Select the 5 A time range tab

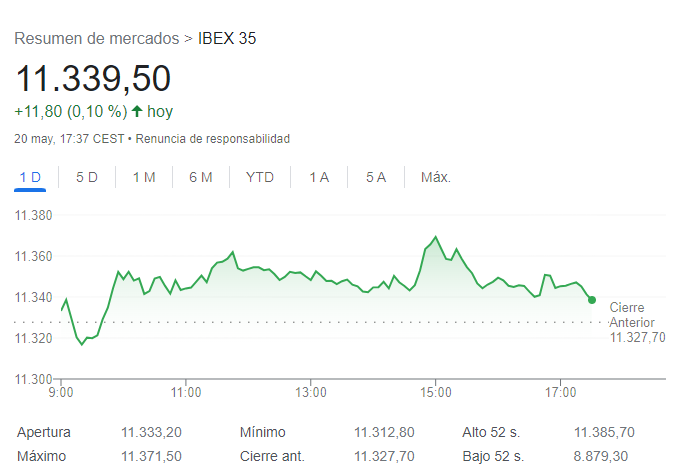[x=376, y=178]
